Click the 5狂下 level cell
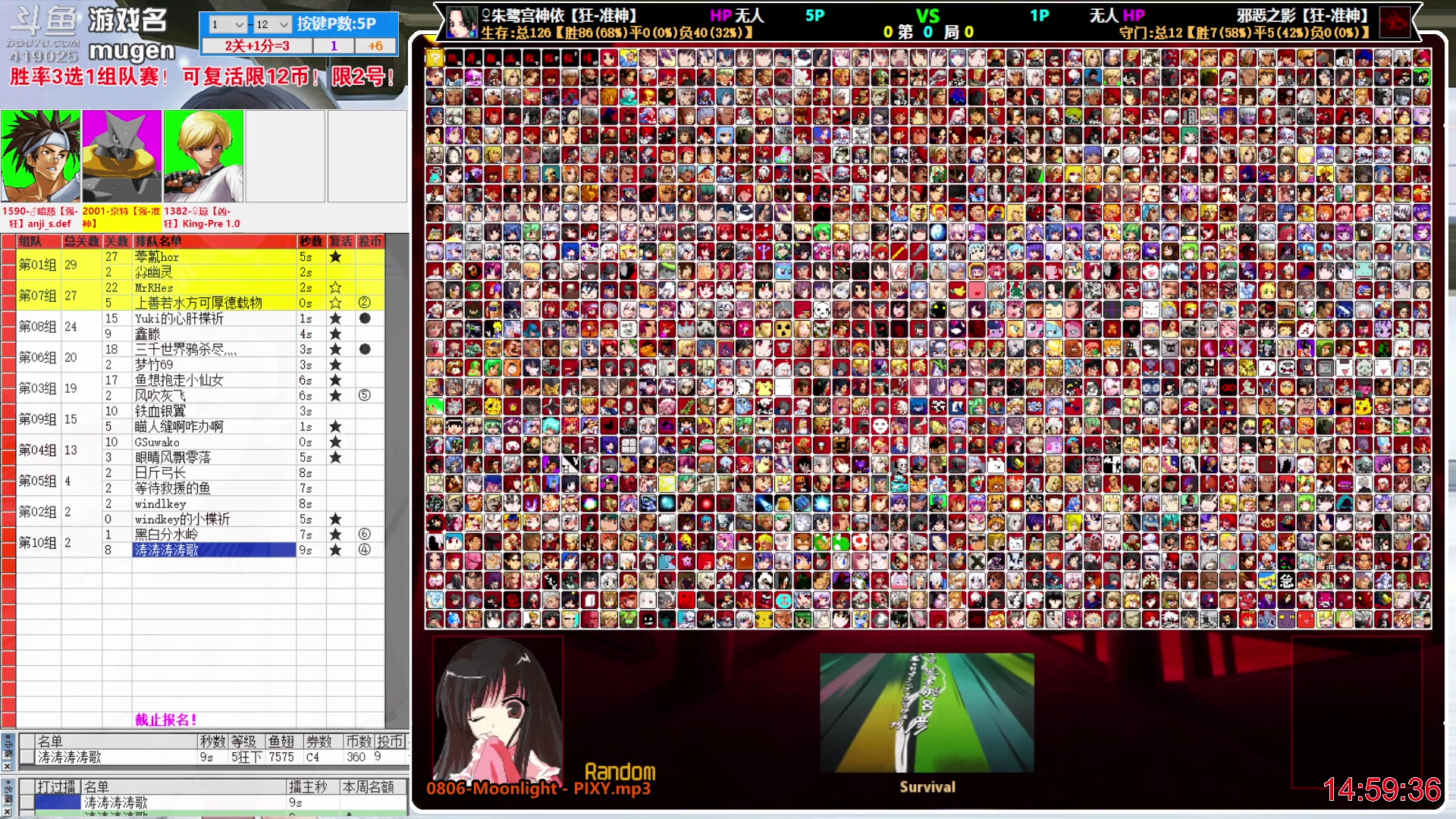The image size is (1456, 819). click(x=246, y=757)
